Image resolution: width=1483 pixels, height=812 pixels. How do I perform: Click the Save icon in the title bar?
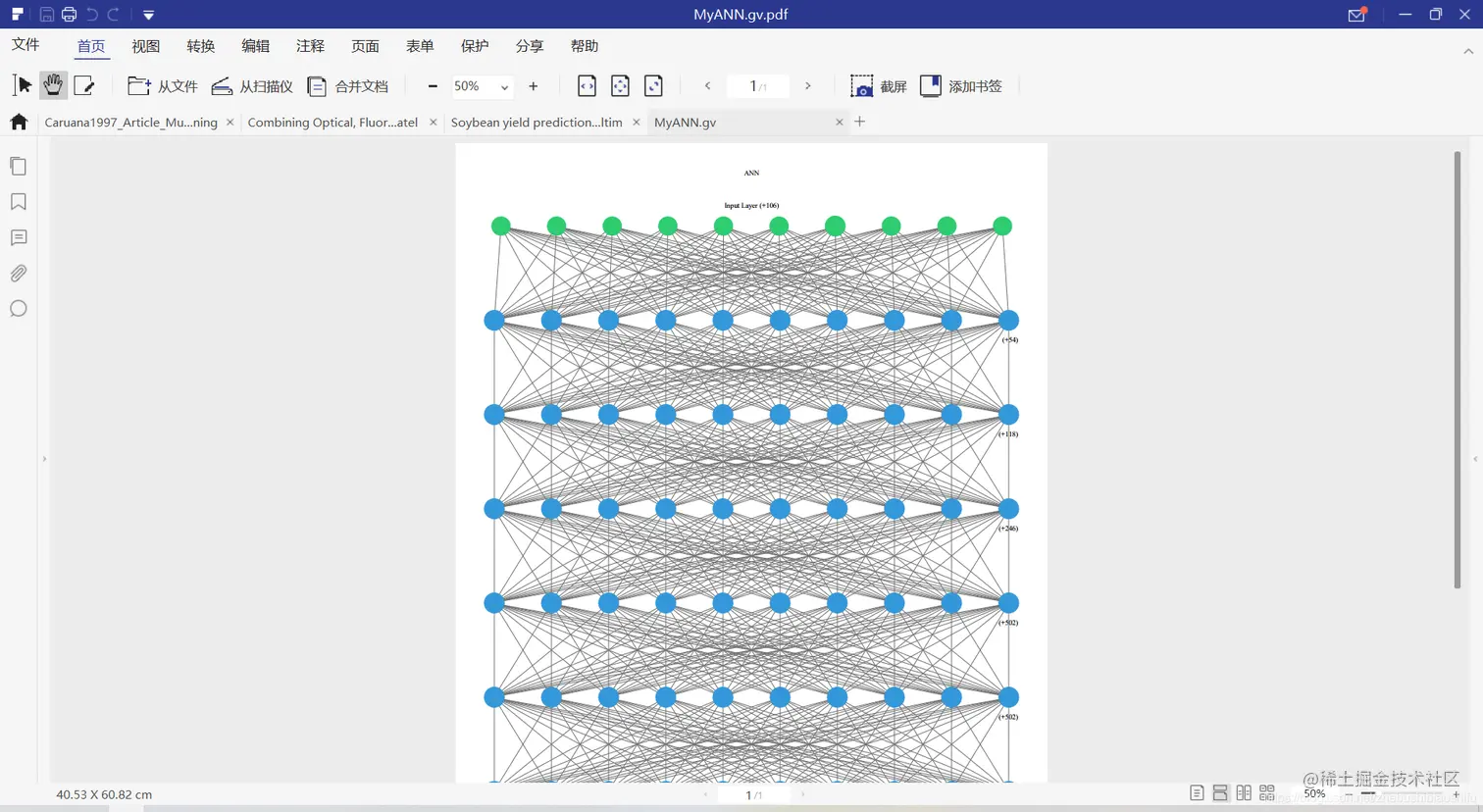point(46,15)
